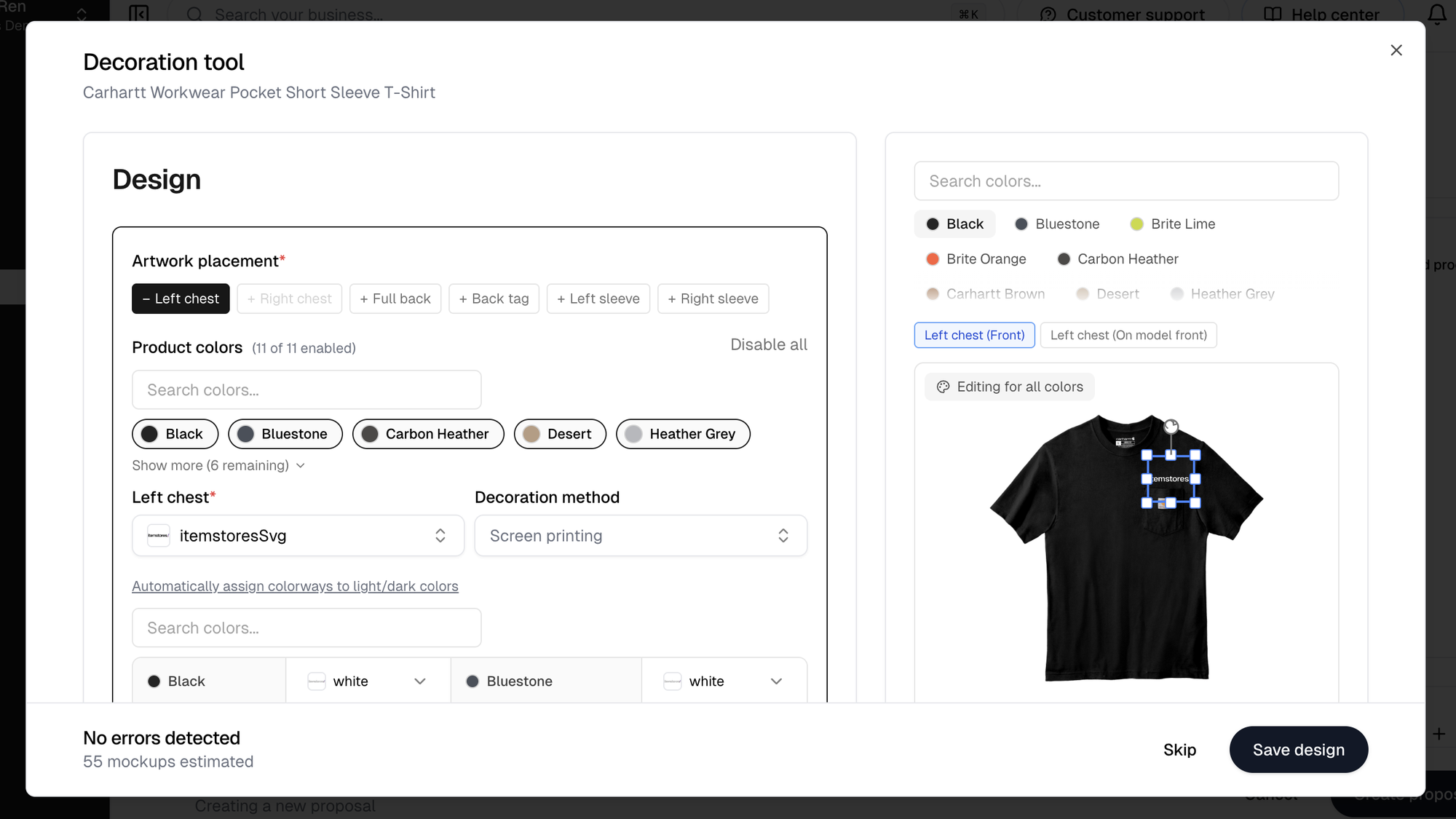Switch to Left chest (On model front) tab
This screenshot has width=1456, height=819.
(x=1128, y=335)
